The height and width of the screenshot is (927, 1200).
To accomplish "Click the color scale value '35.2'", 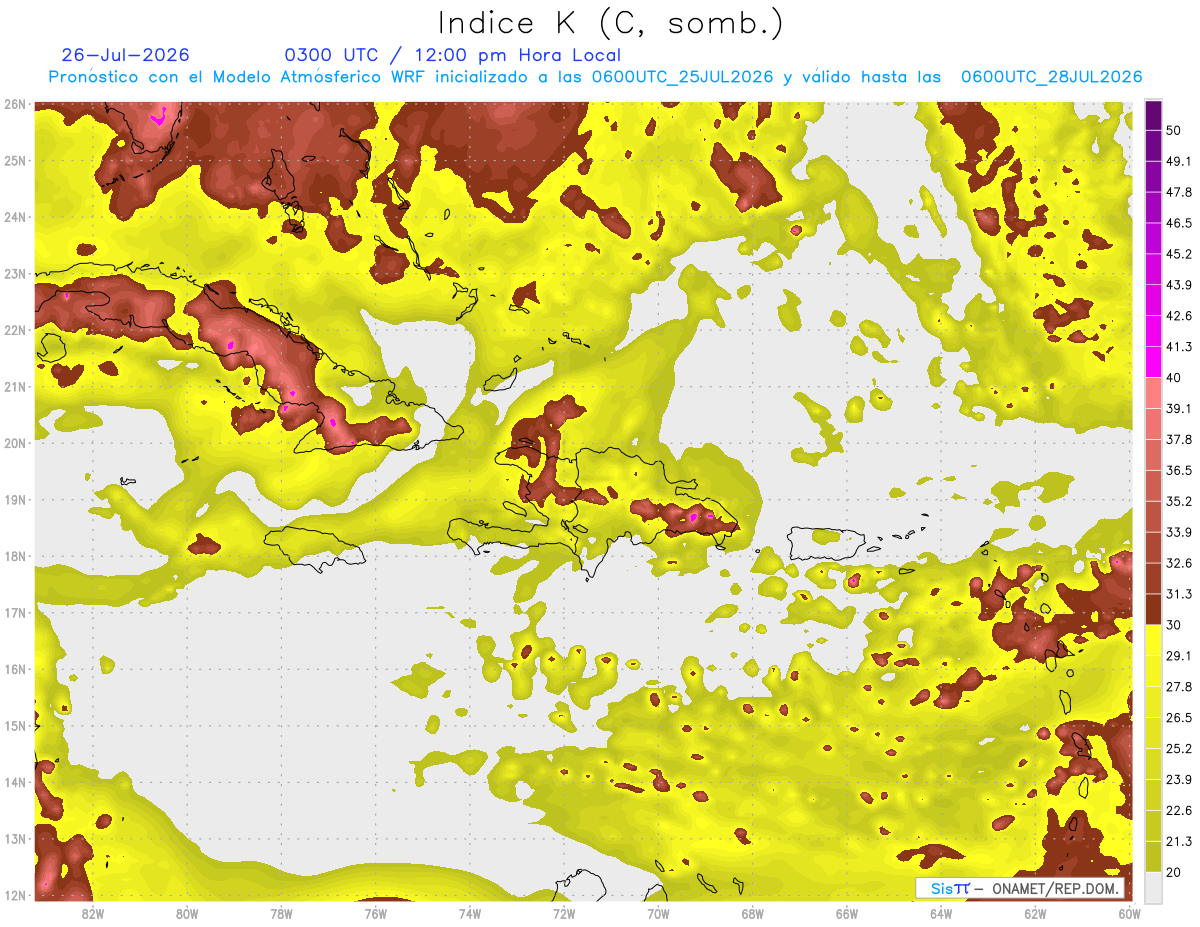I will coord(1178,501).
